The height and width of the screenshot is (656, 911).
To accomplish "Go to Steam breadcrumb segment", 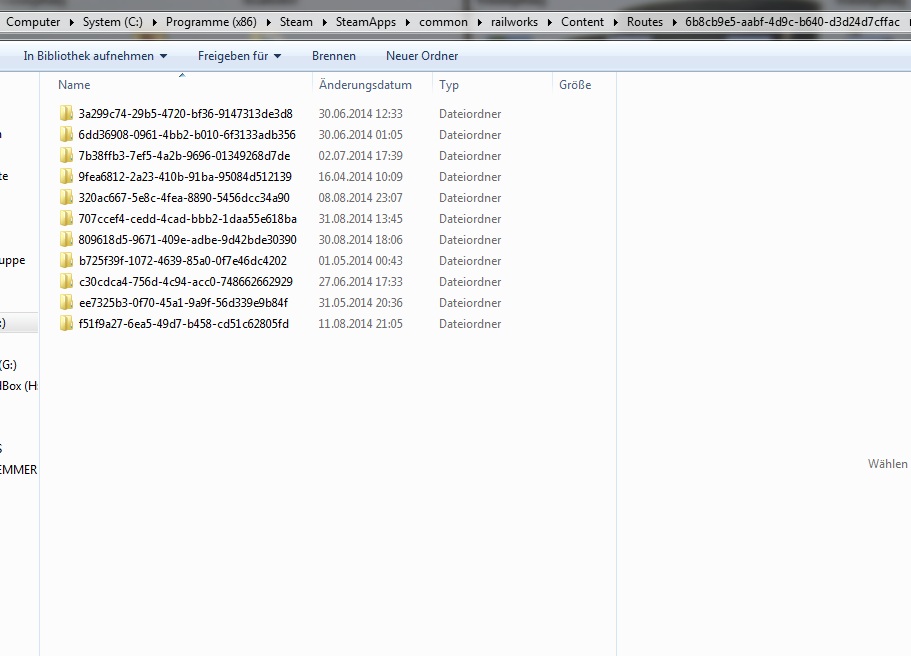I will point(296,22).
